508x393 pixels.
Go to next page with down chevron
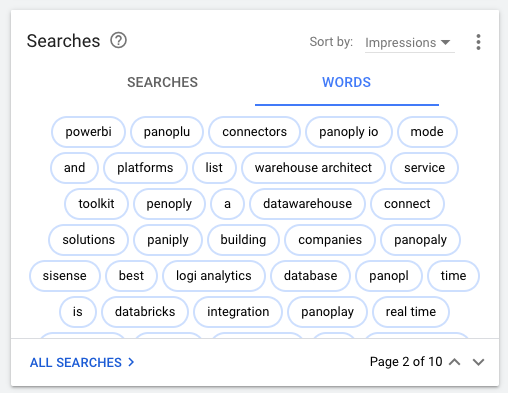(x=478, y=362)
